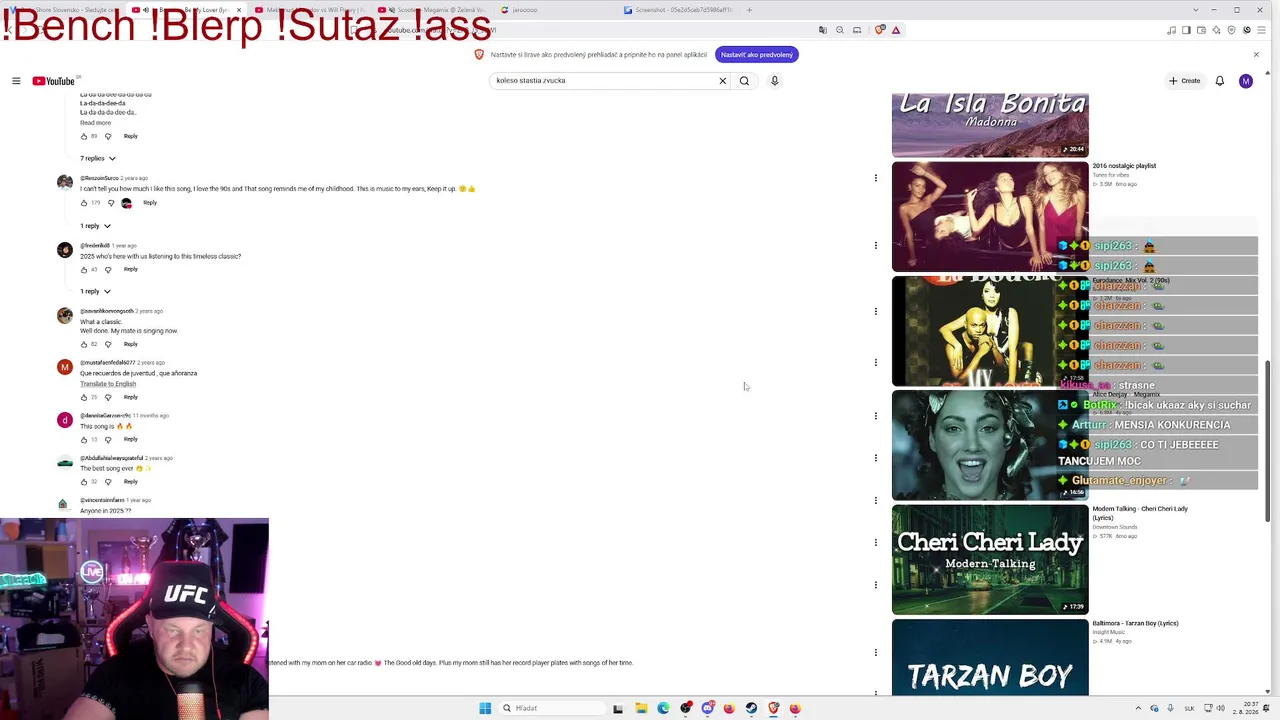Like the @RenzoinSurco comment
The height and width of the screenshot is (720, 1280).
pyautogui.click(x=84, y=203)
